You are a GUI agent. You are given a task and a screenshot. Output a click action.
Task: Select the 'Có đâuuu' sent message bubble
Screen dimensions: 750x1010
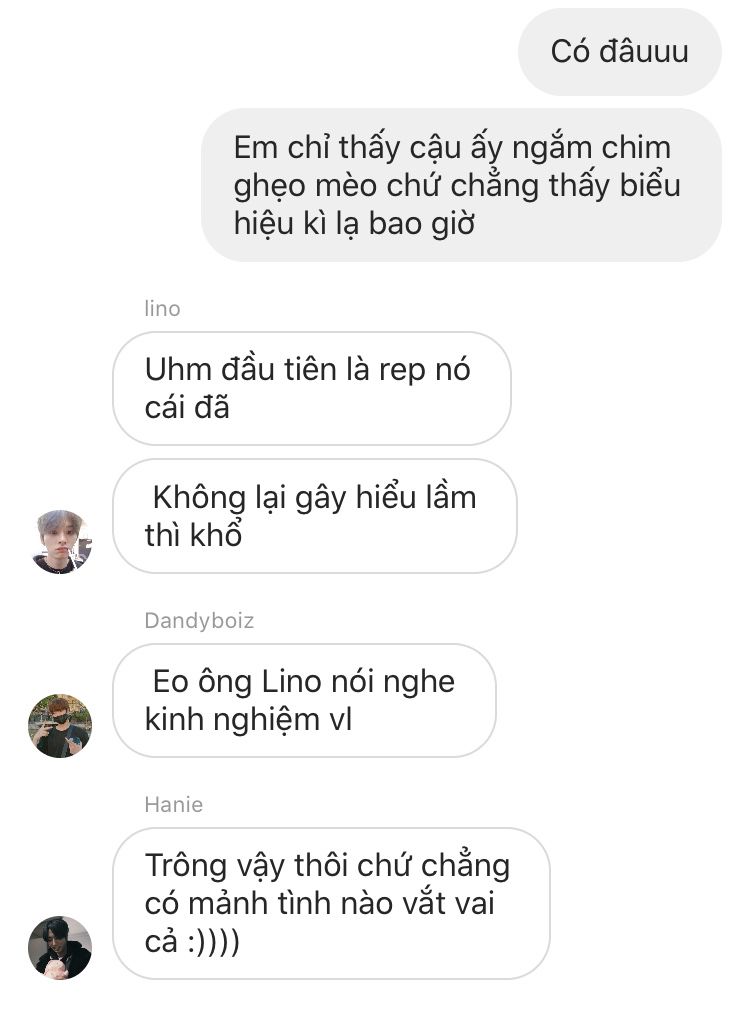[619, 52]
